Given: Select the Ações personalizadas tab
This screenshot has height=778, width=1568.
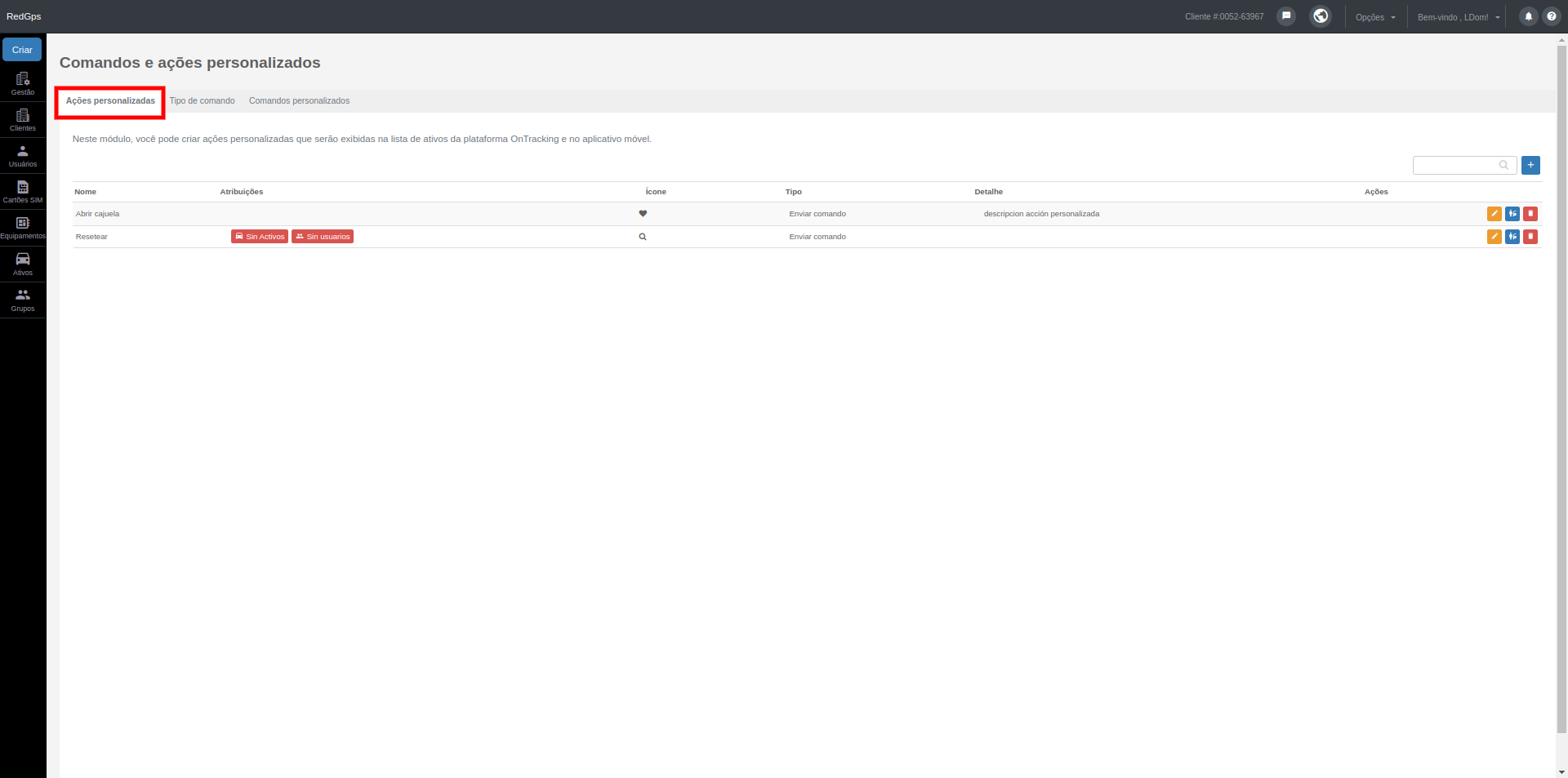Looking at the screenshot, I should tap(110, 101).
